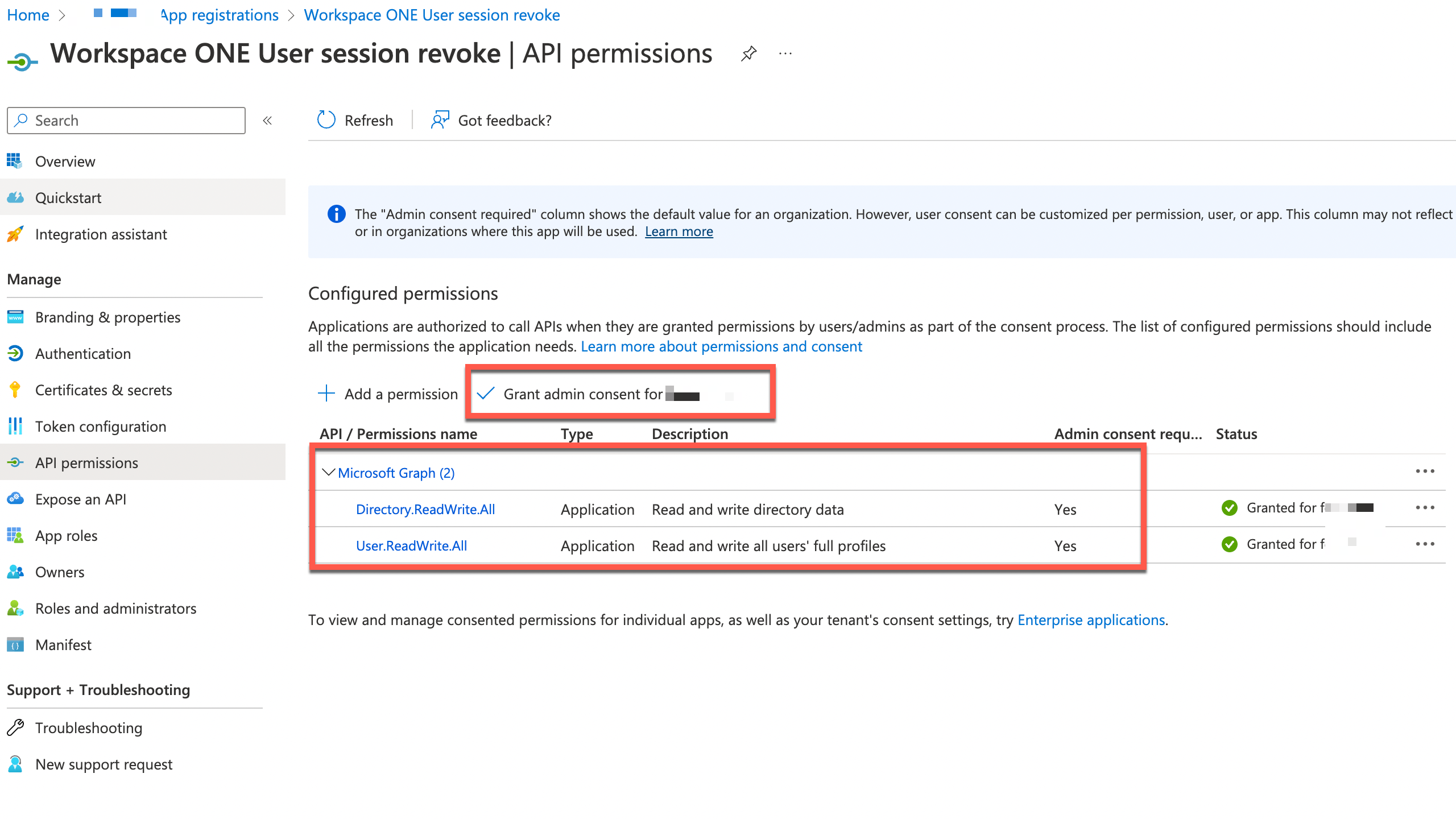1456x819 pixels.
Task: Click the key icon for Certificates & secrets
Action: coord(15,390)
